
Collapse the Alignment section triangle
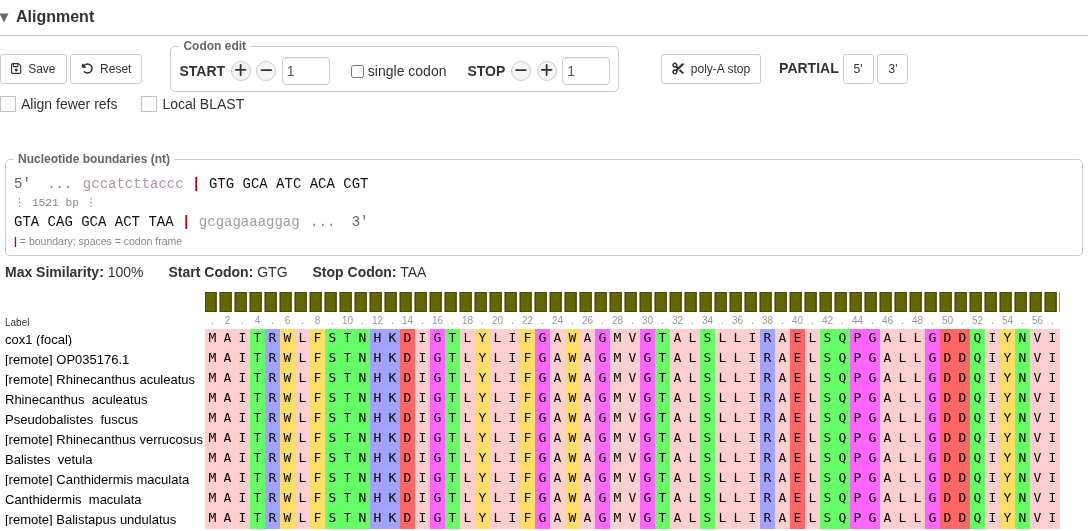click(5, 17)
